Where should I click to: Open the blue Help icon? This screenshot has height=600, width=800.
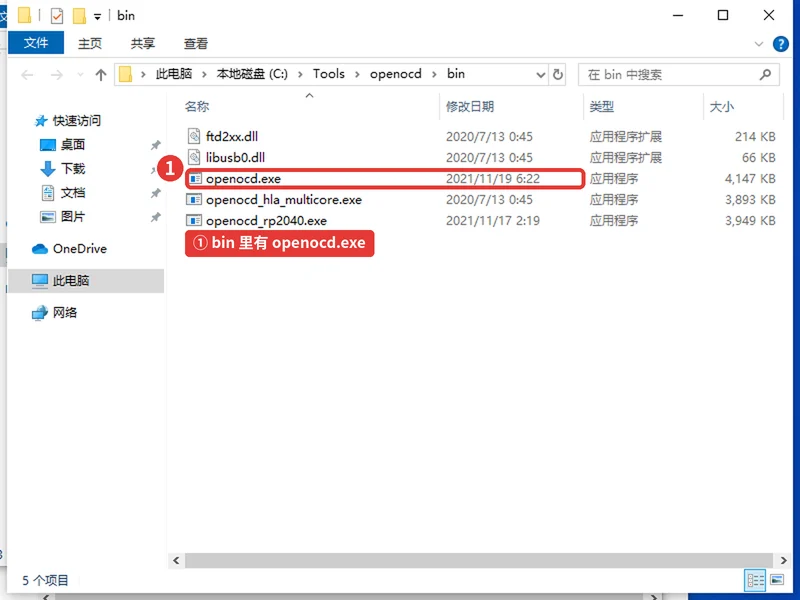point(781,44)
